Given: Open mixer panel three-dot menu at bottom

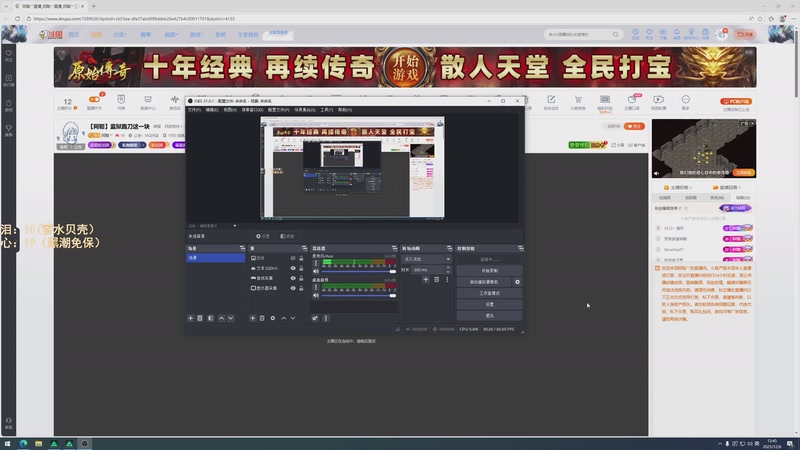Looking at the screenshot, I should 326,318.
